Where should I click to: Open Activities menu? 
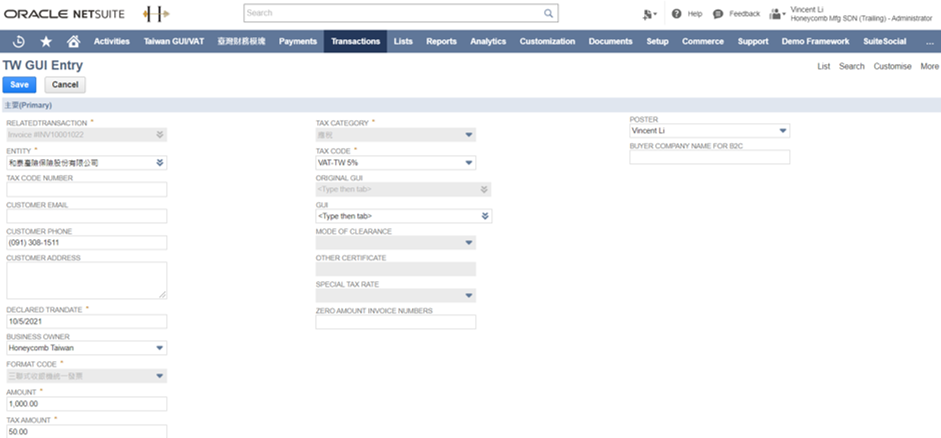(112, 41)
